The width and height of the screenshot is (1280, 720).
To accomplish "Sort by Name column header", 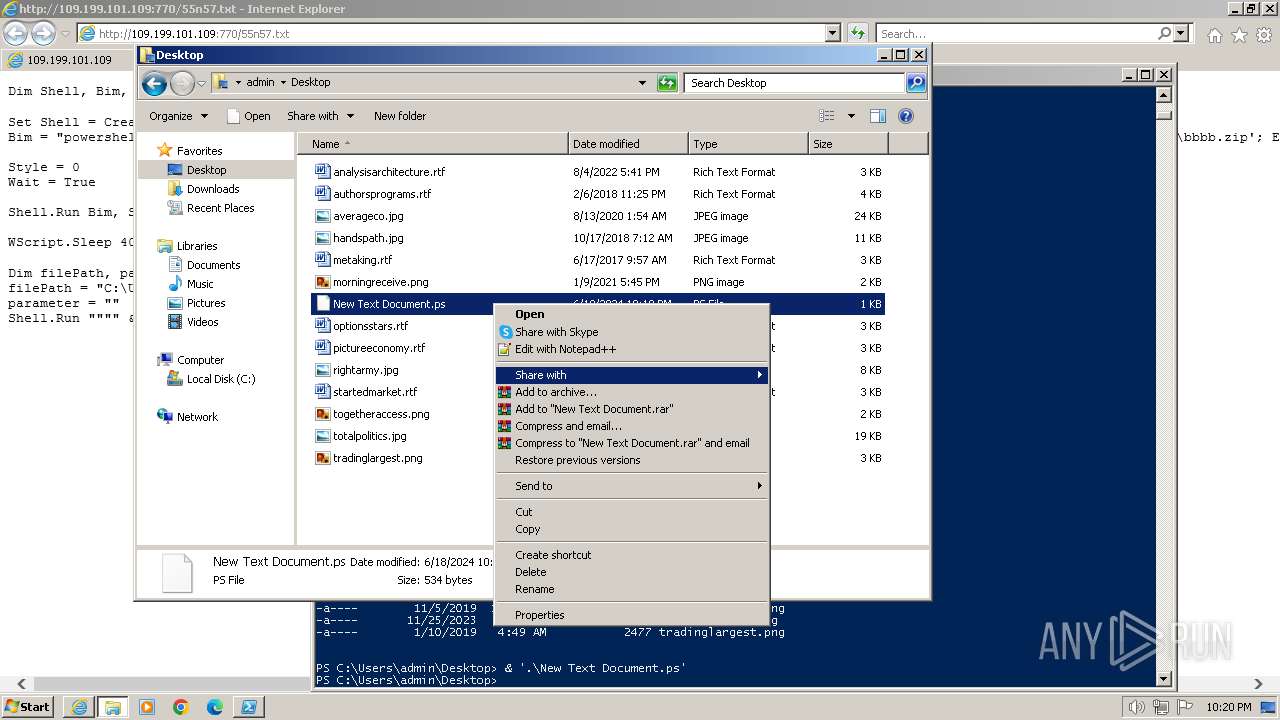I will click(x=432, y=144).
